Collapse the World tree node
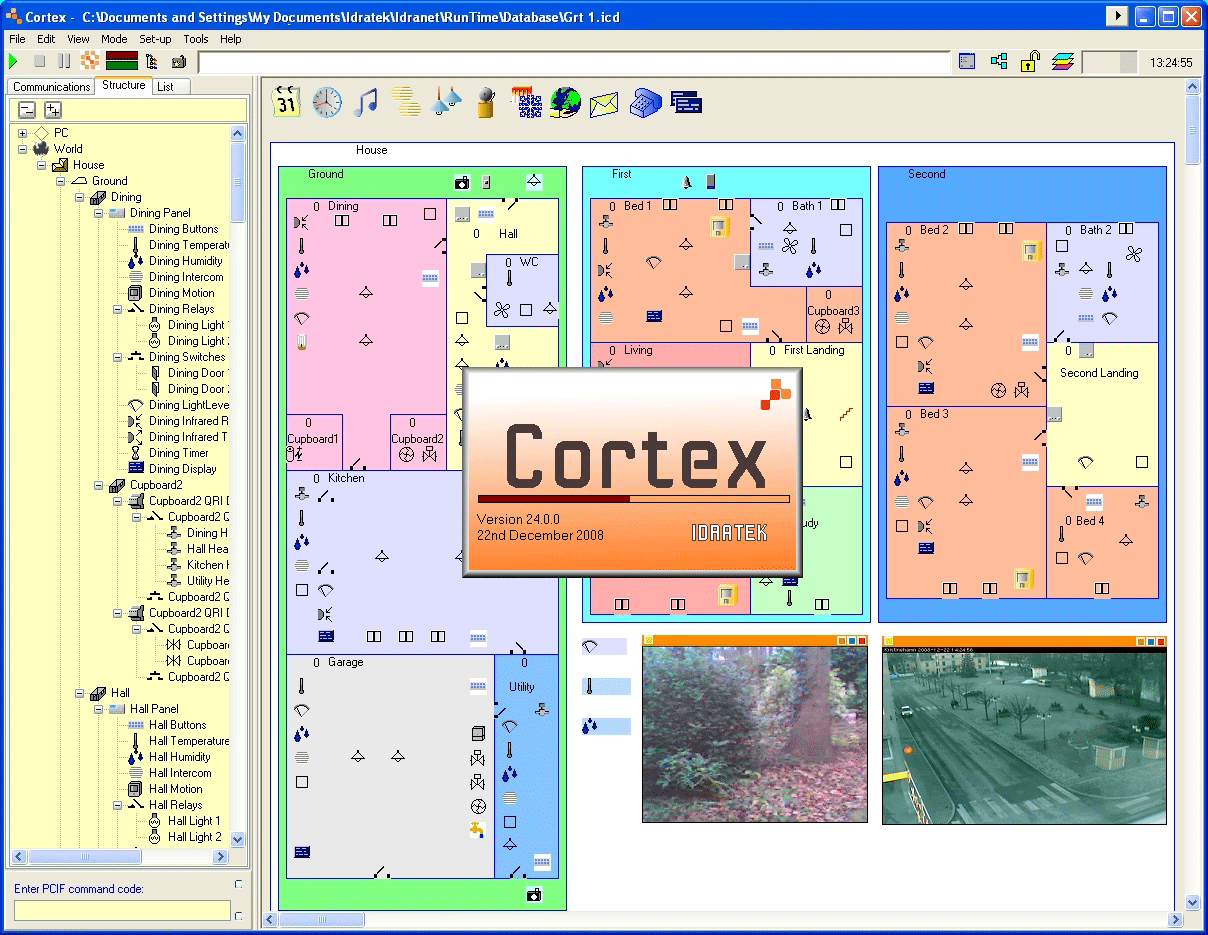The height and width of the screenshot is (935, 1208). 23,149
